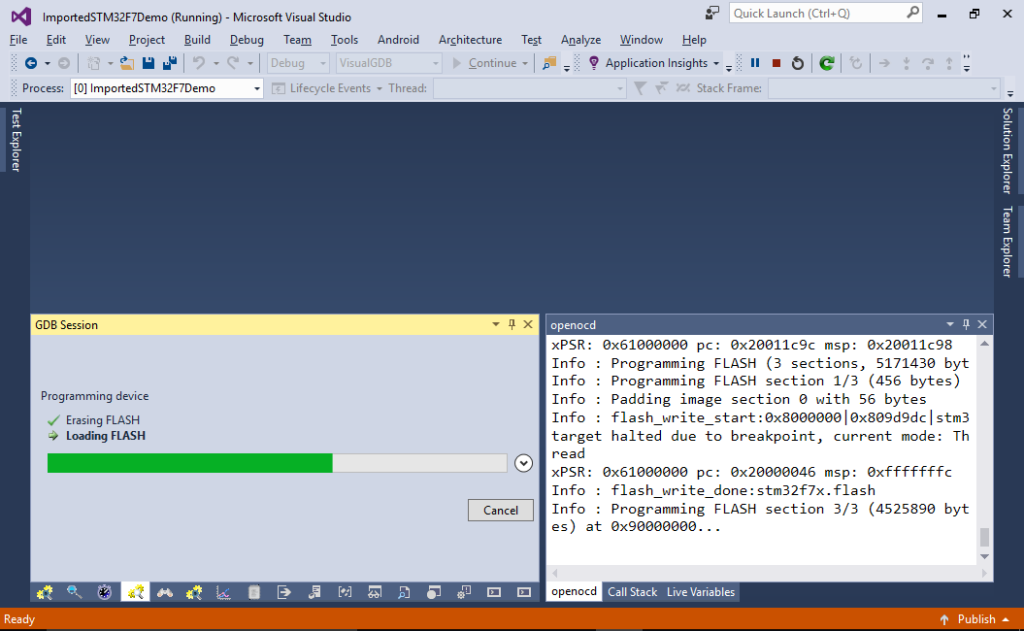
Task: Cancel the FLASH programming operation
Action: coord(500,509)
